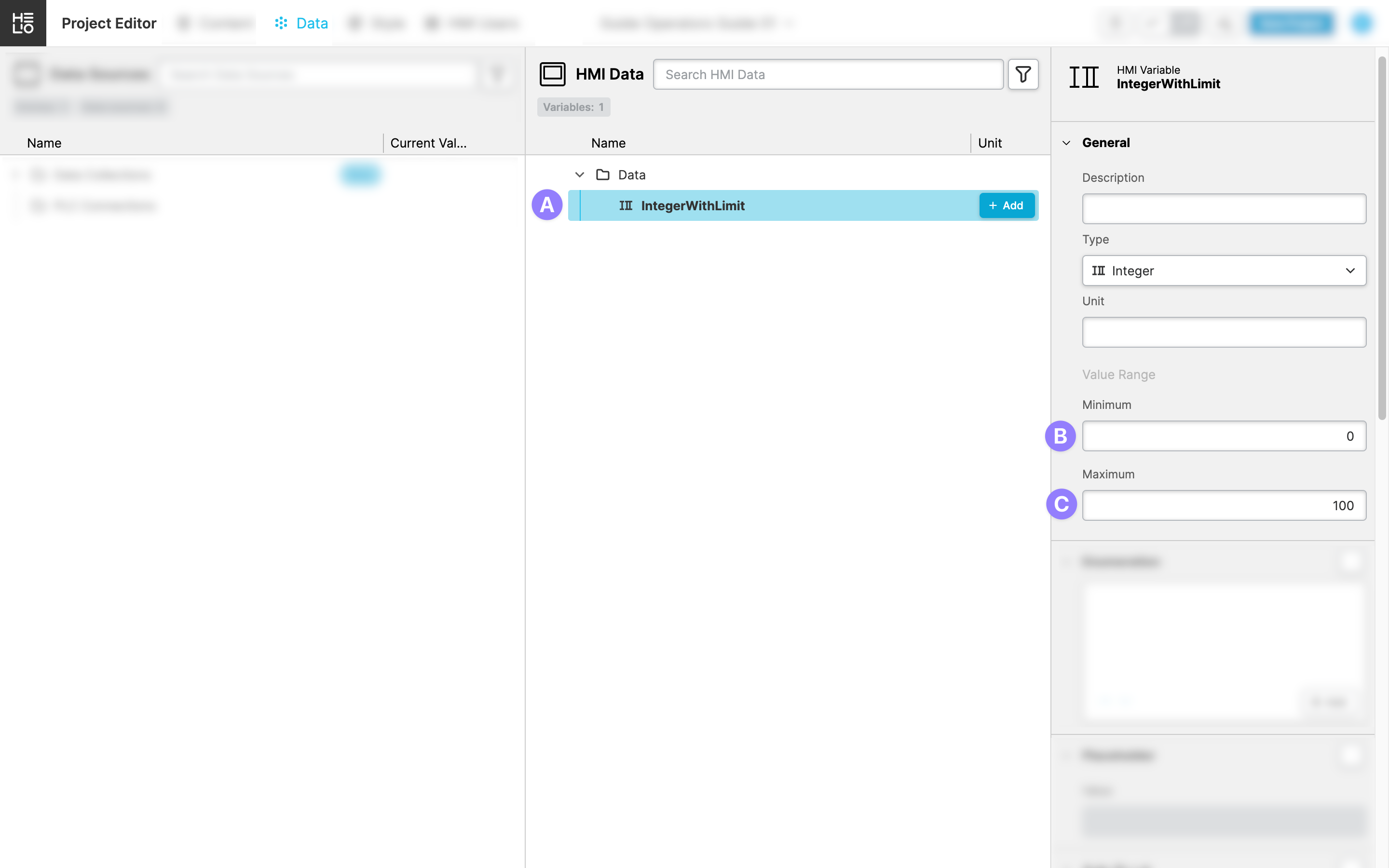This screenshot has width=1389, height=868.
Task: Click the Project Editor title
Action: (x=109, y=23)
